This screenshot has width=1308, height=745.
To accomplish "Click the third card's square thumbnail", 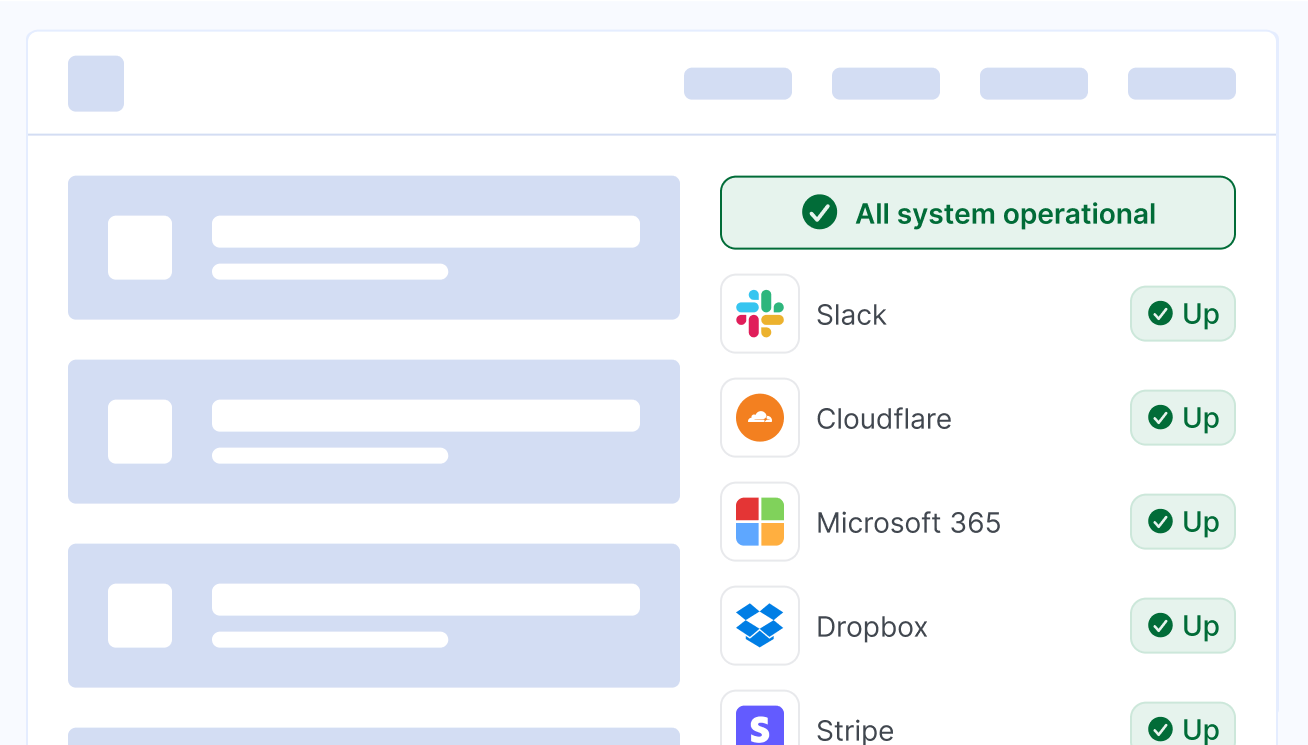I will pos(140,616).
